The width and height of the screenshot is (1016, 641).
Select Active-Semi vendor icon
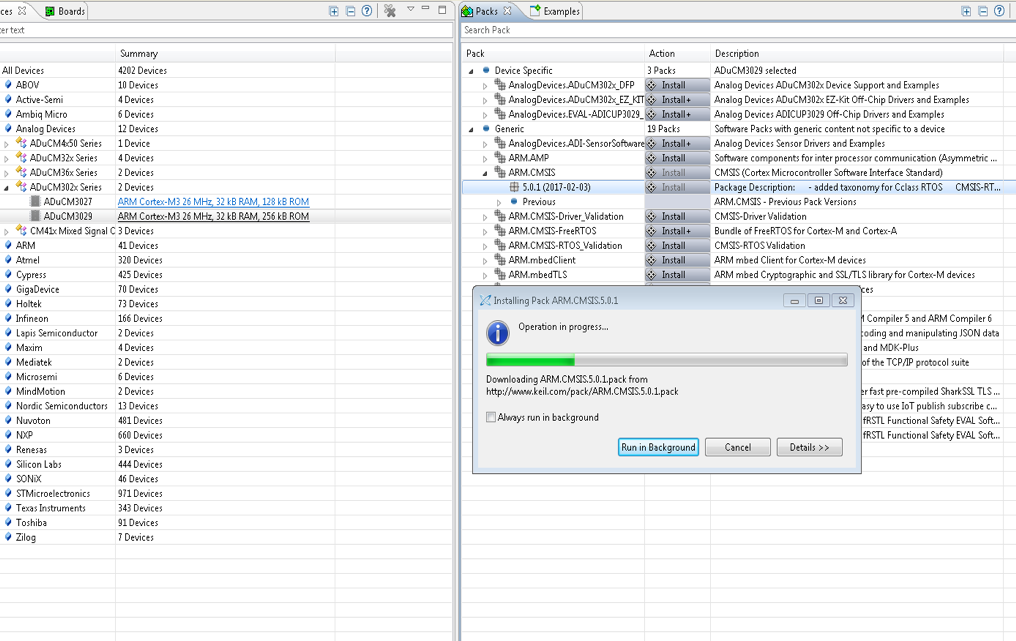tap(8, 100)
